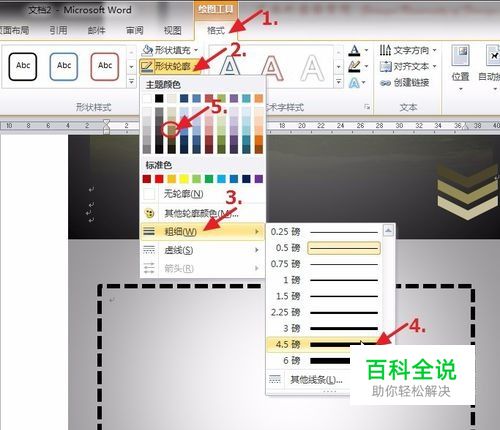The image size is (500, 430).
Task: Pick the purple standard color
Action: (x=259, y=179)
